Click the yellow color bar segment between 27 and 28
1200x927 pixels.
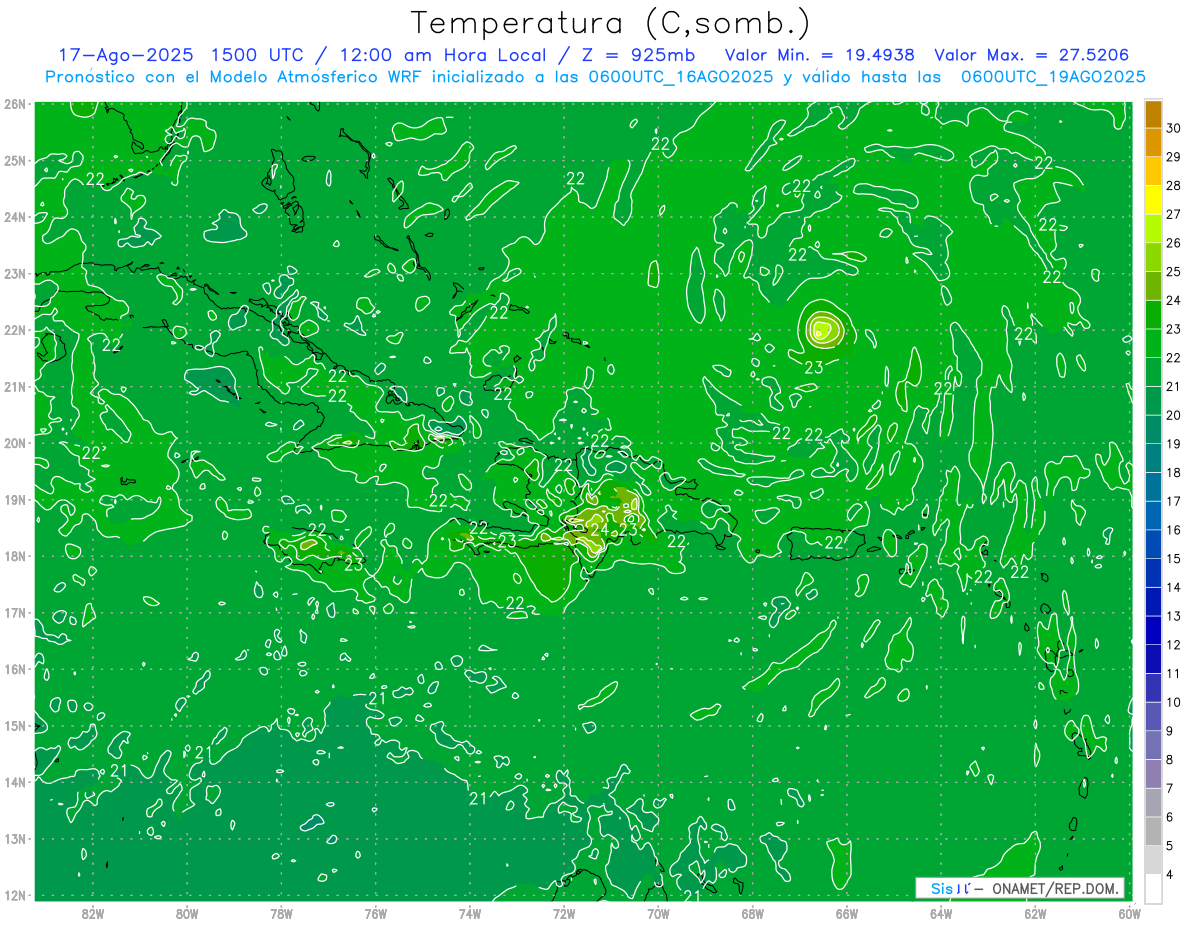click(x=1153, y=200)
